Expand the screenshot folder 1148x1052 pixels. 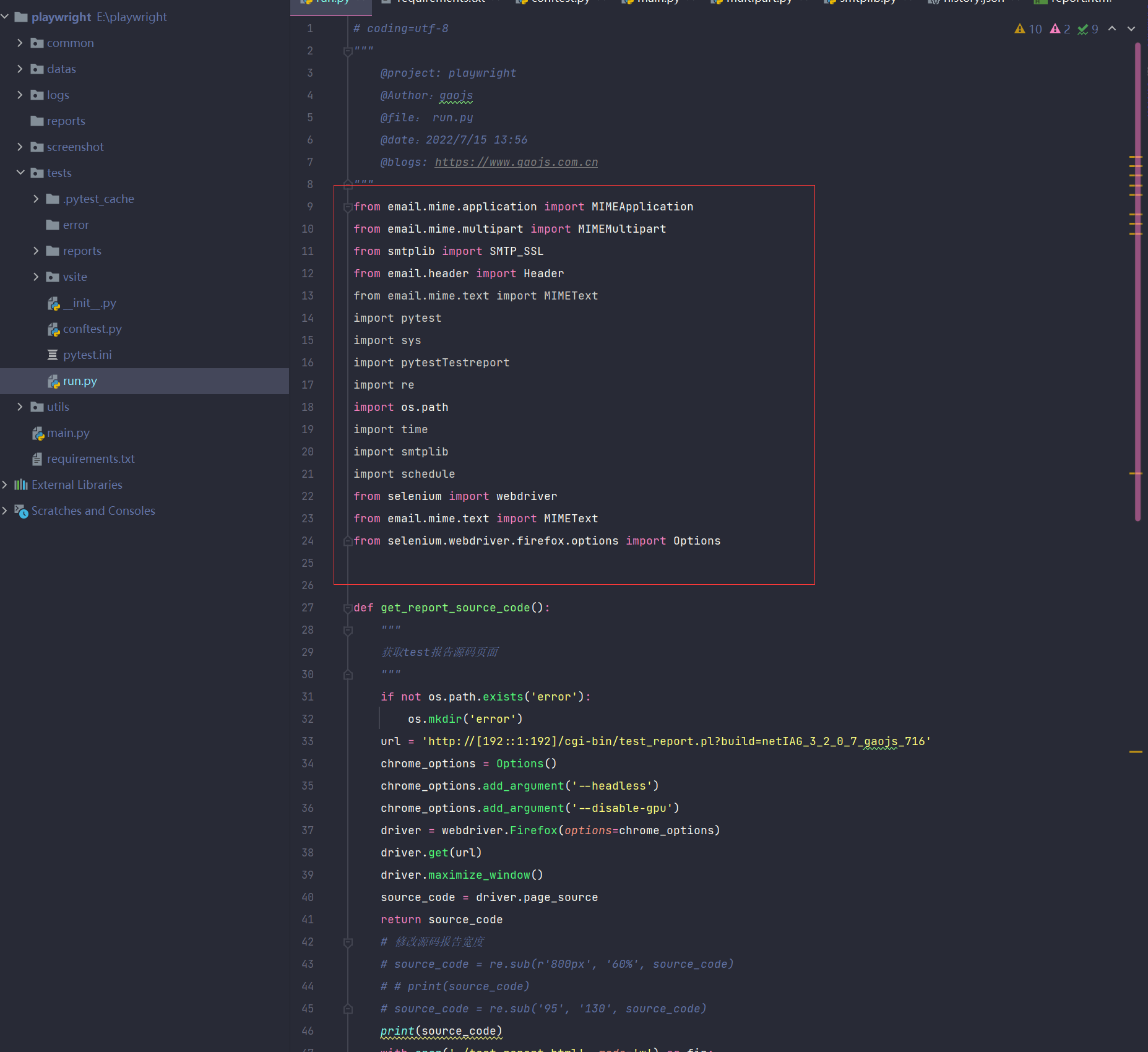(20, 147)
